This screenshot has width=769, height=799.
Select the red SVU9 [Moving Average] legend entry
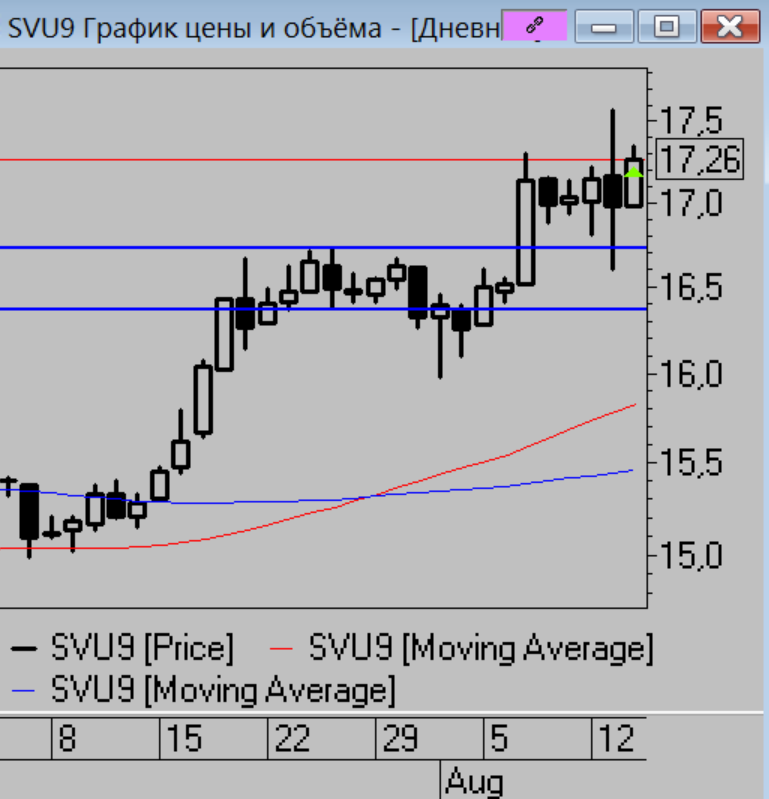(480, 648)
